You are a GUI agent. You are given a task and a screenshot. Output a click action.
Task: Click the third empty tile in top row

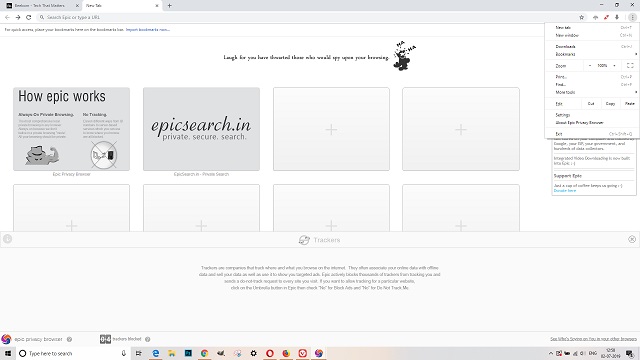tap(331, 129)
